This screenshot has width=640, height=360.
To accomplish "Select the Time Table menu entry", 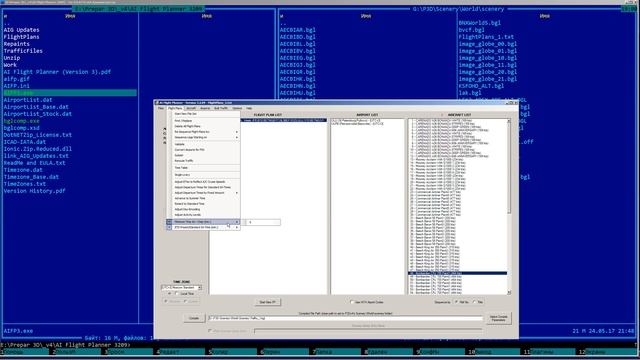I will tap(203, 168).
